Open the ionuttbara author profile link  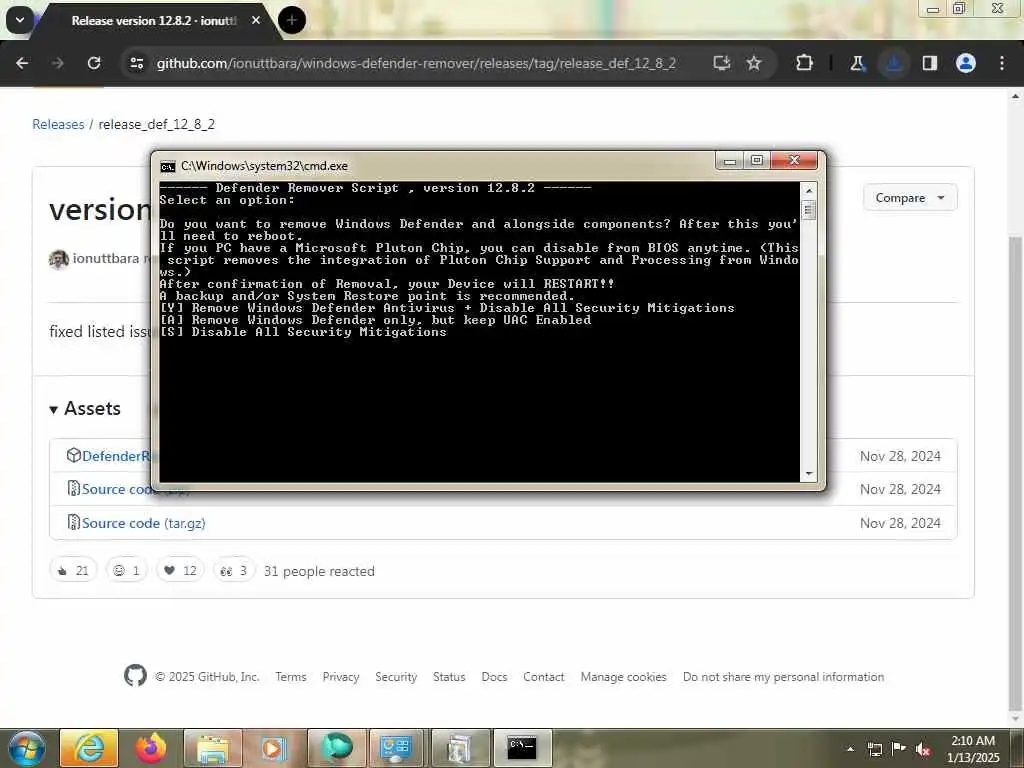tap(106, 259)
